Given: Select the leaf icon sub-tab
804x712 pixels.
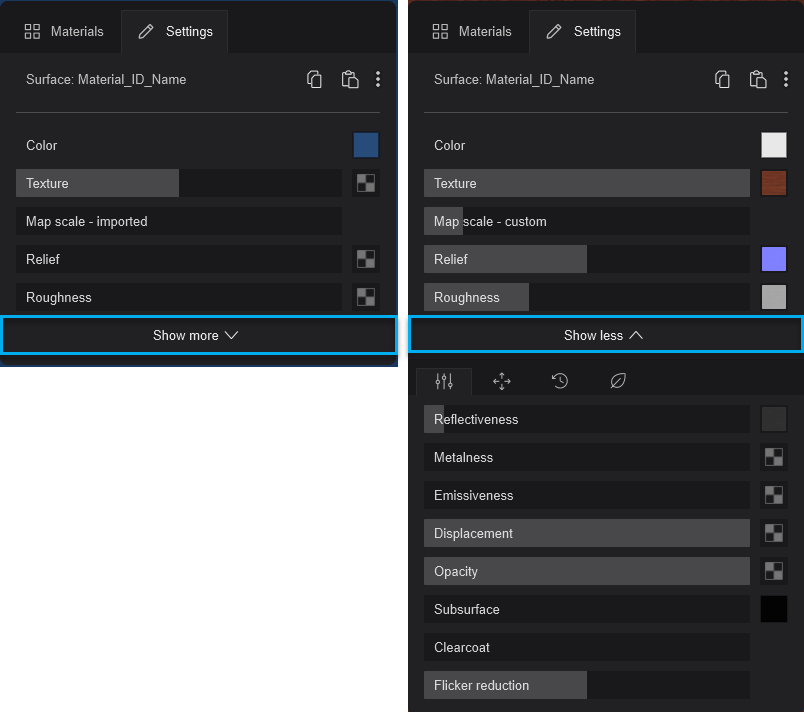Looking at the screenshot, I should coord(618,381).
